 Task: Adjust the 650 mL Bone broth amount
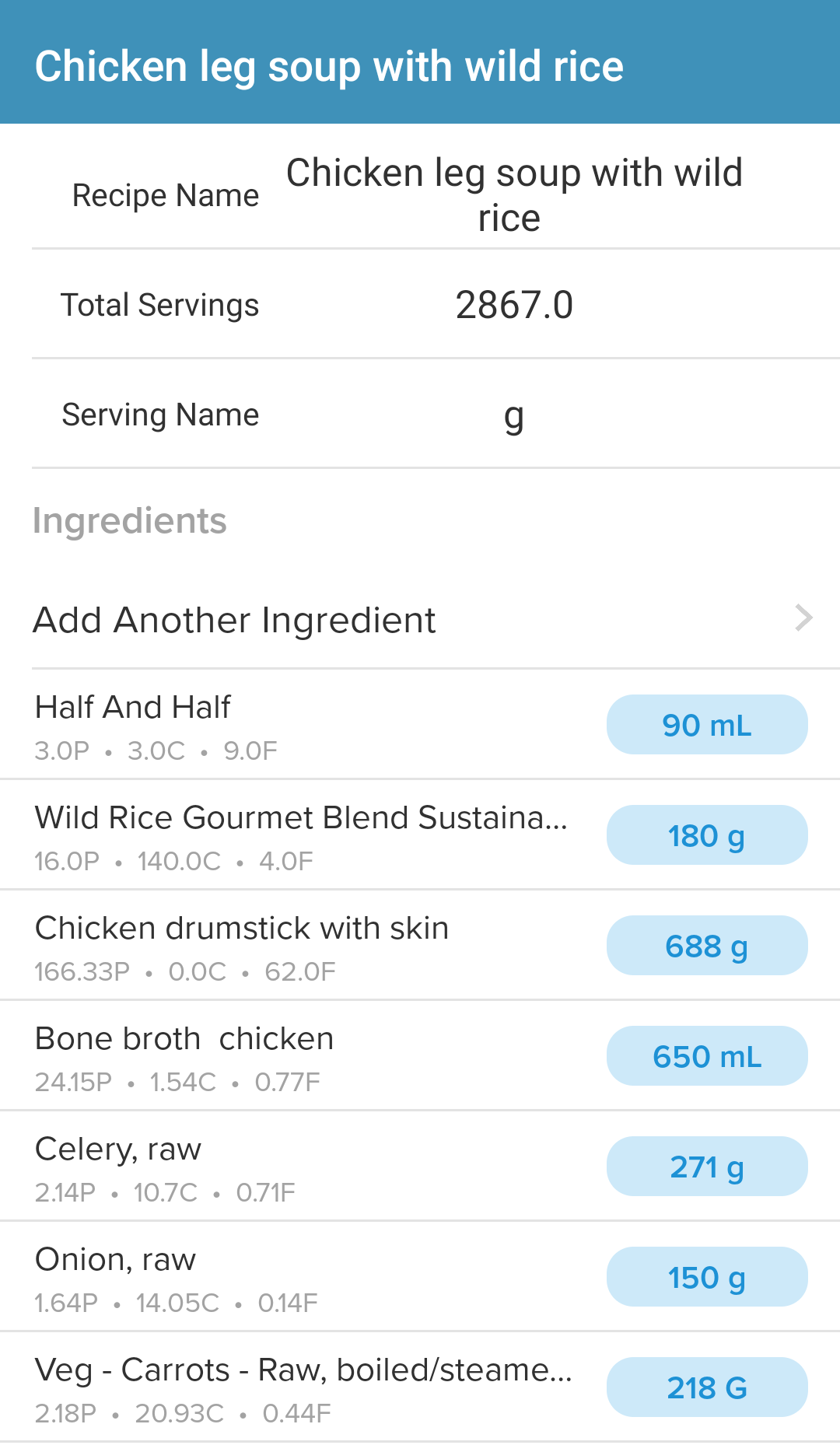(706, 1056)
